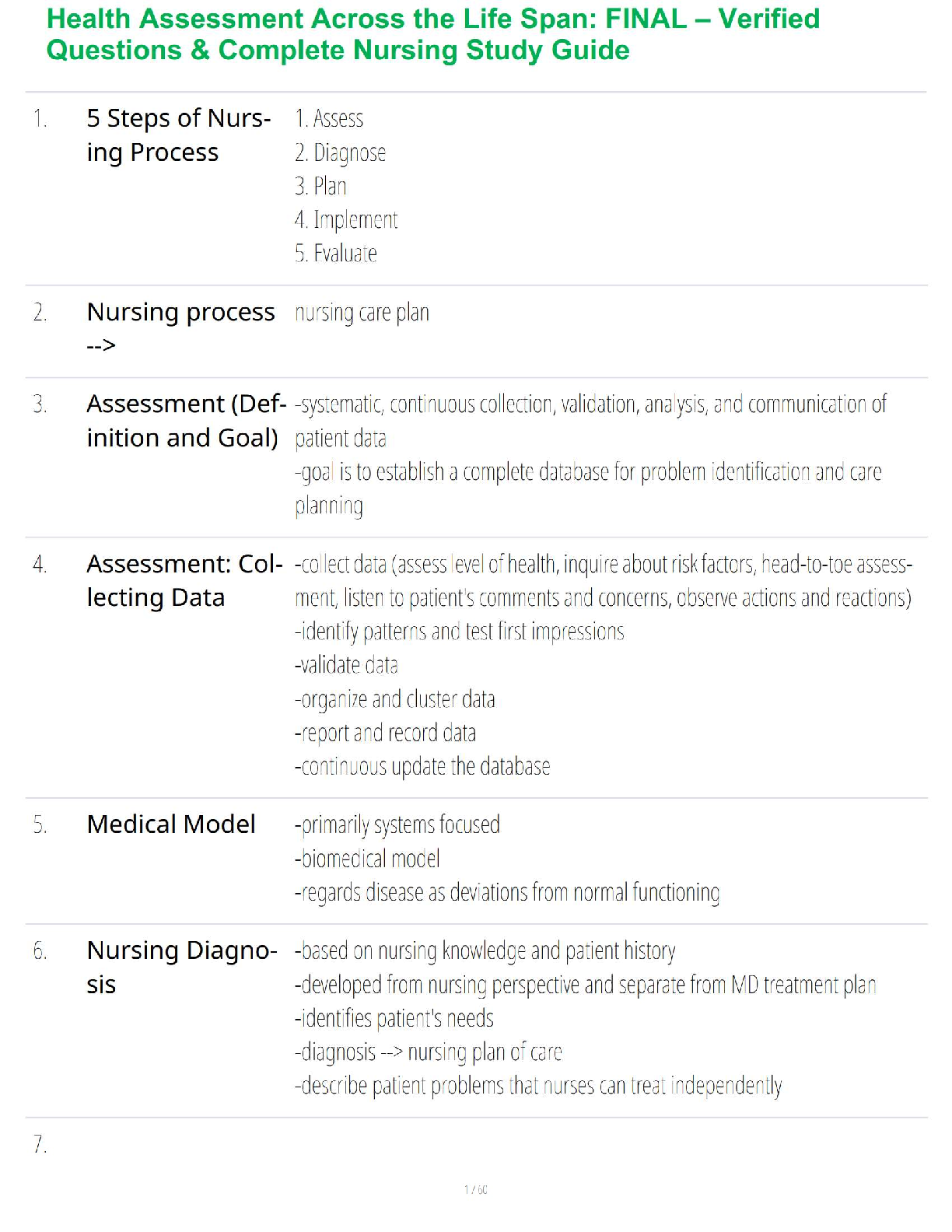Click the "5. Evaluate" answer line
The image size is (952, 1232).
(x=336, y=254)
